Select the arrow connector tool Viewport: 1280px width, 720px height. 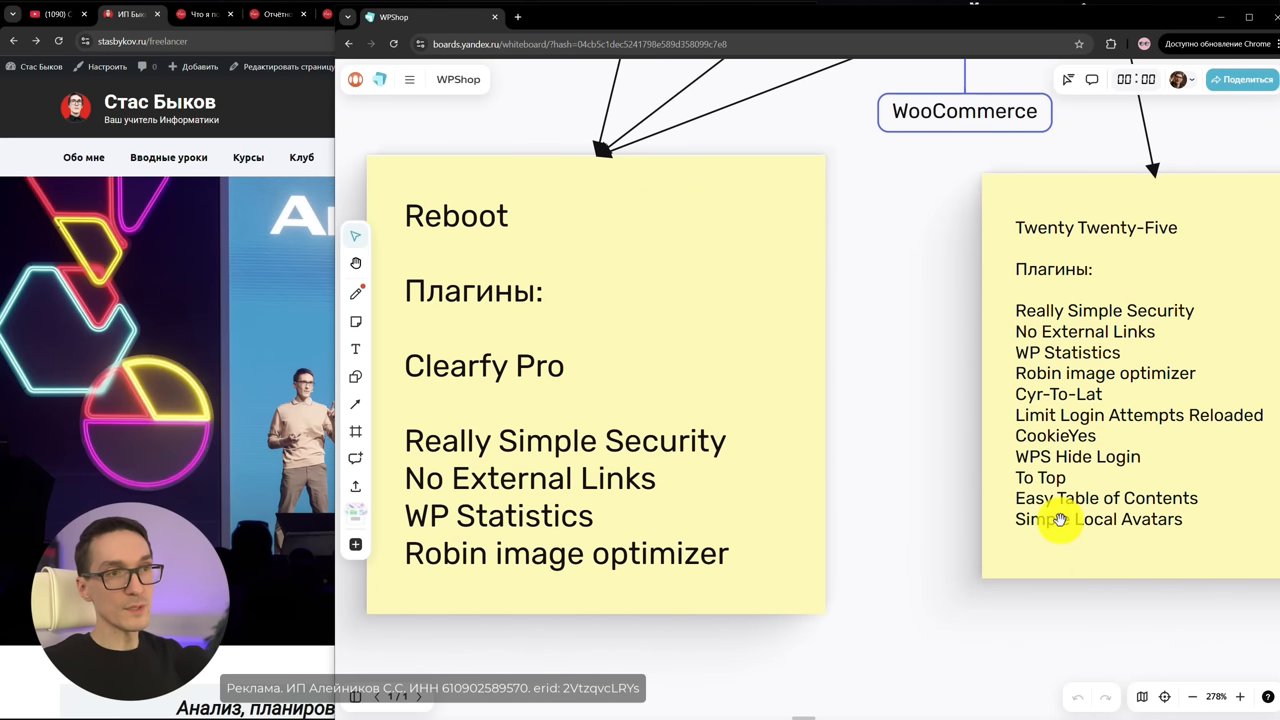point(355,404)
